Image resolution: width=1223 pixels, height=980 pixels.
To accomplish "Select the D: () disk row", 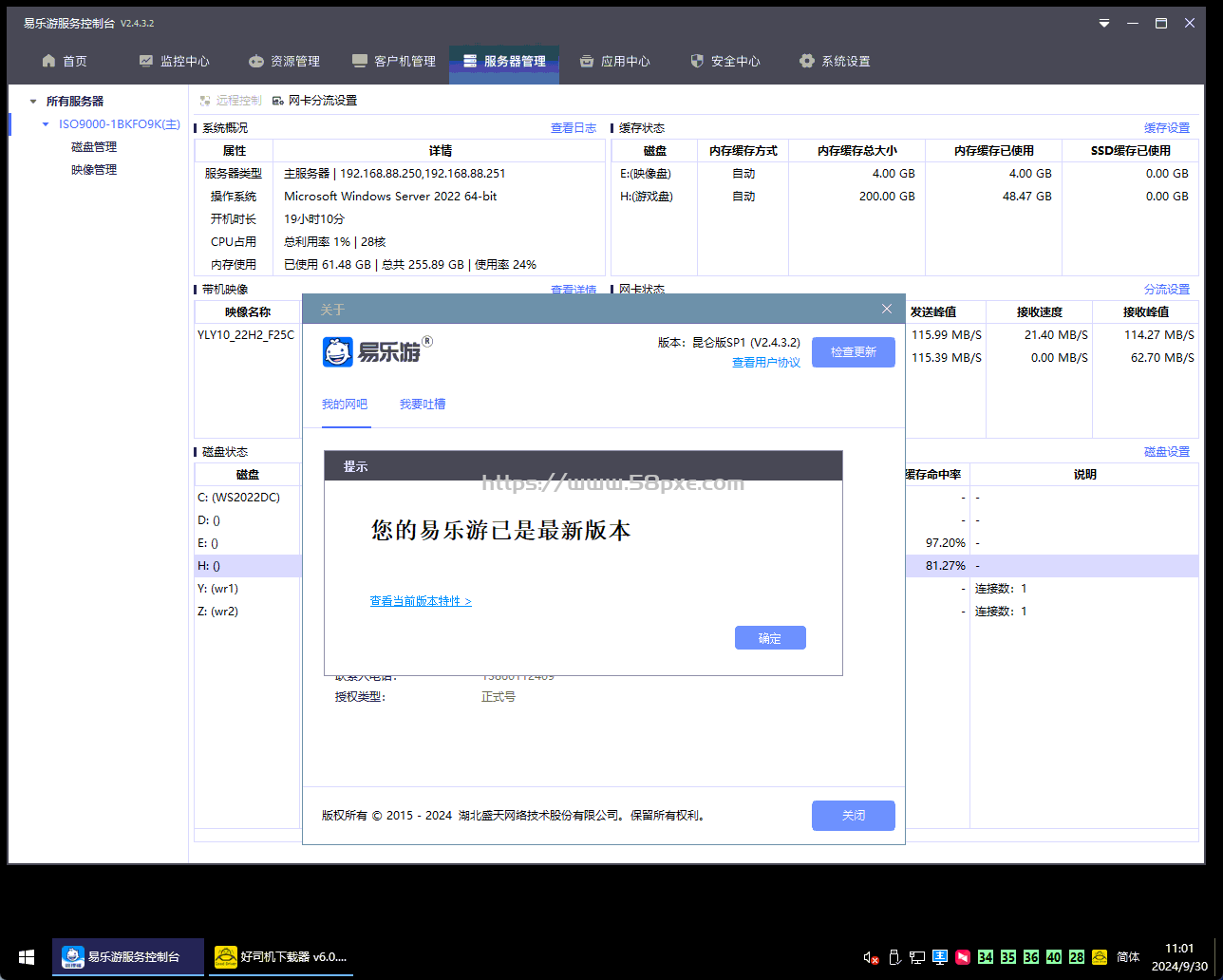I will tap(249, 520).
